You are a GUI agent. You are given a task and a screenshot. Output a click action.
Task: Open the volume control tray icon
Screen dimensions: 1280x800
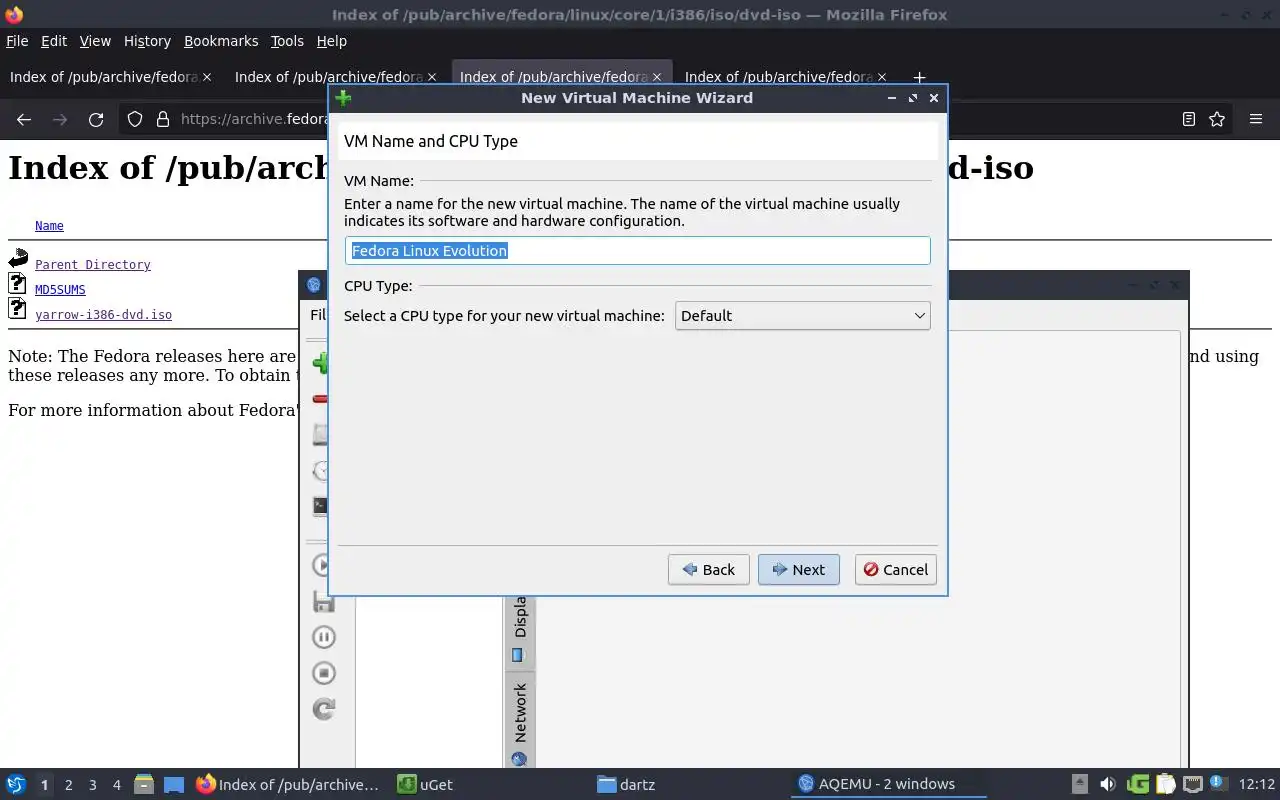[1107, 785]
